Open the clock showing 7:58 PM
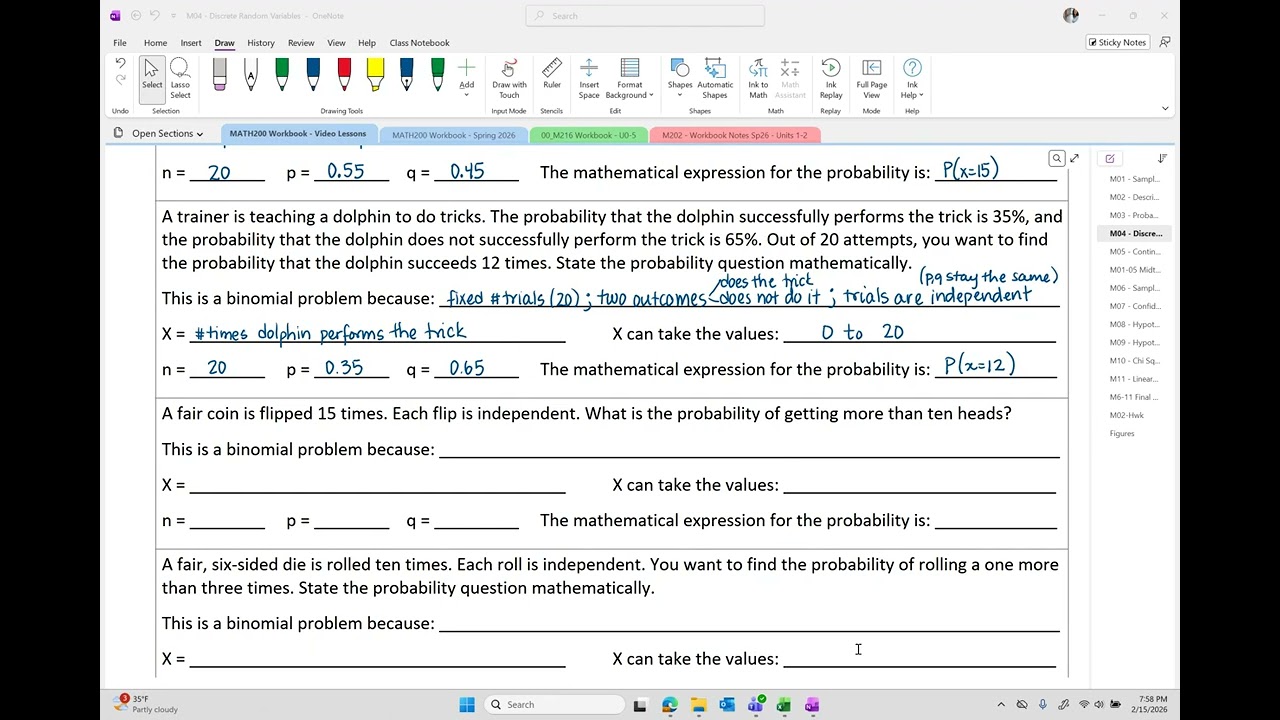The width and height of the screenshot is (1280, 720). coord(1152,704)
